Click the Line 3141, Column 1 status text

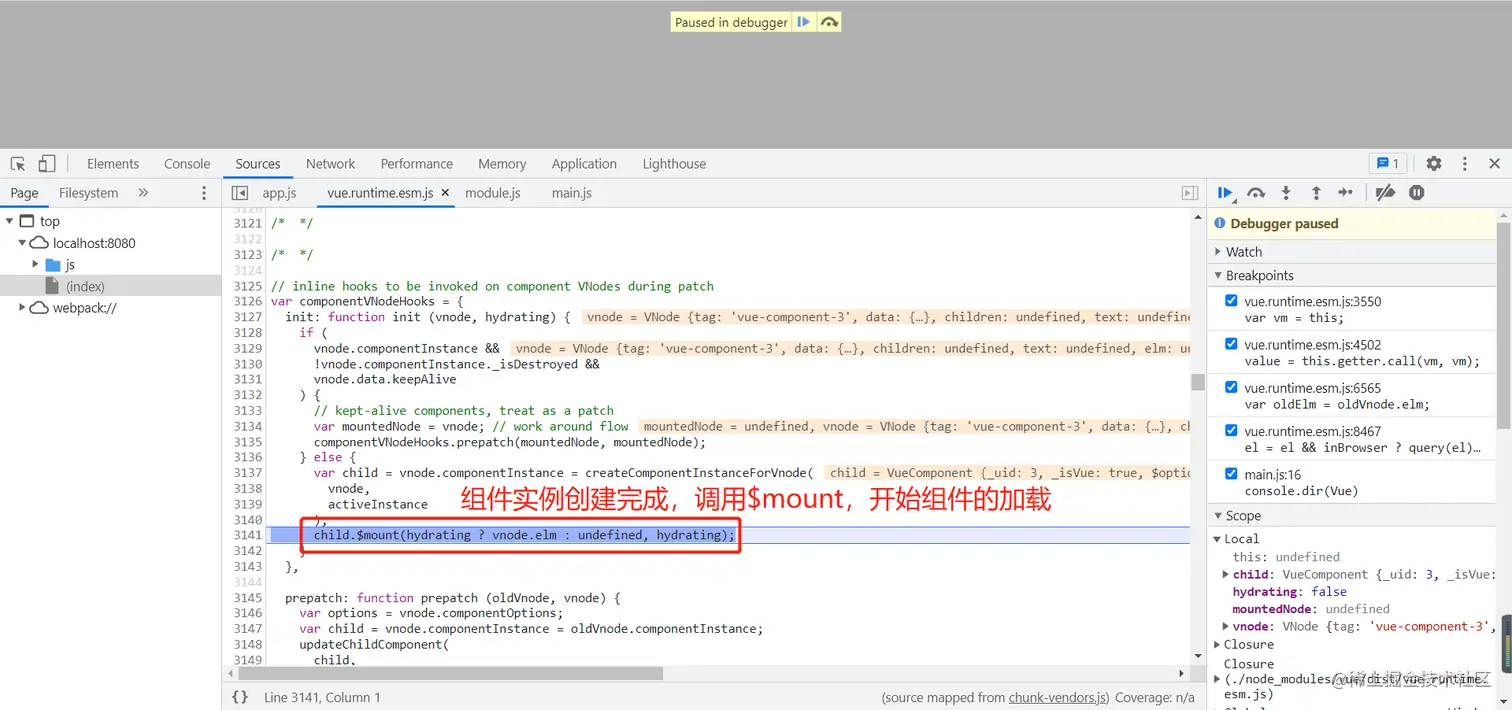coord(322,697)
